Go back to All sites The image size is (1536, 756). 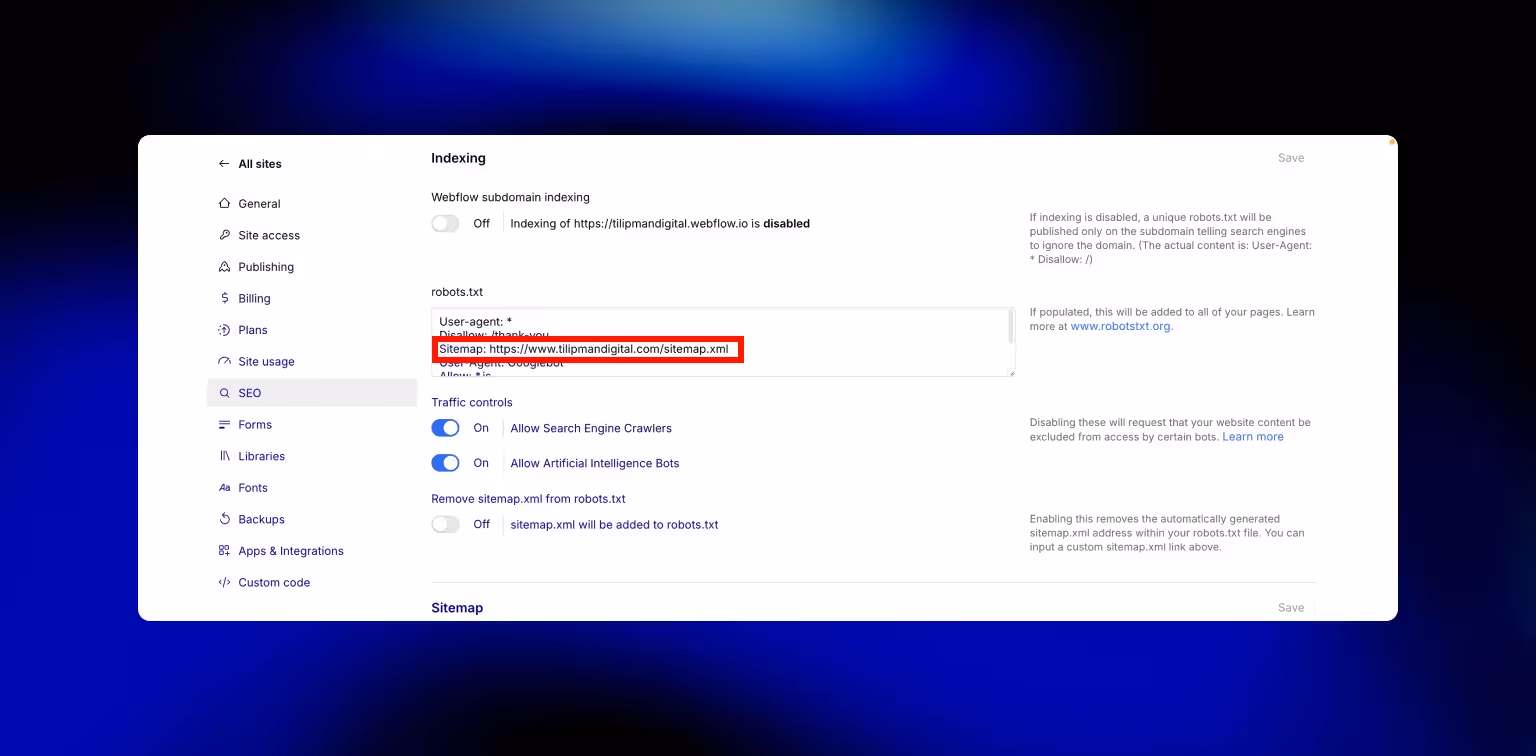(260, 164)
